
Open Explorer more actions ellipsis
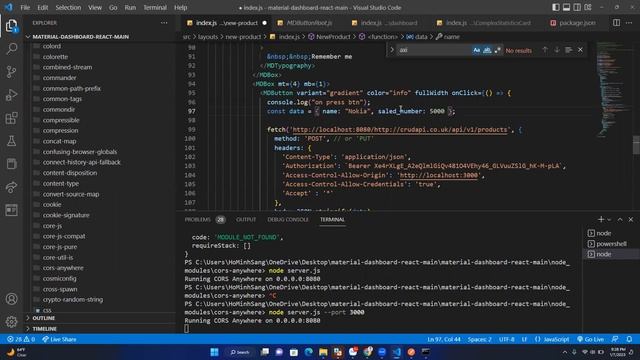pos(164,23)
